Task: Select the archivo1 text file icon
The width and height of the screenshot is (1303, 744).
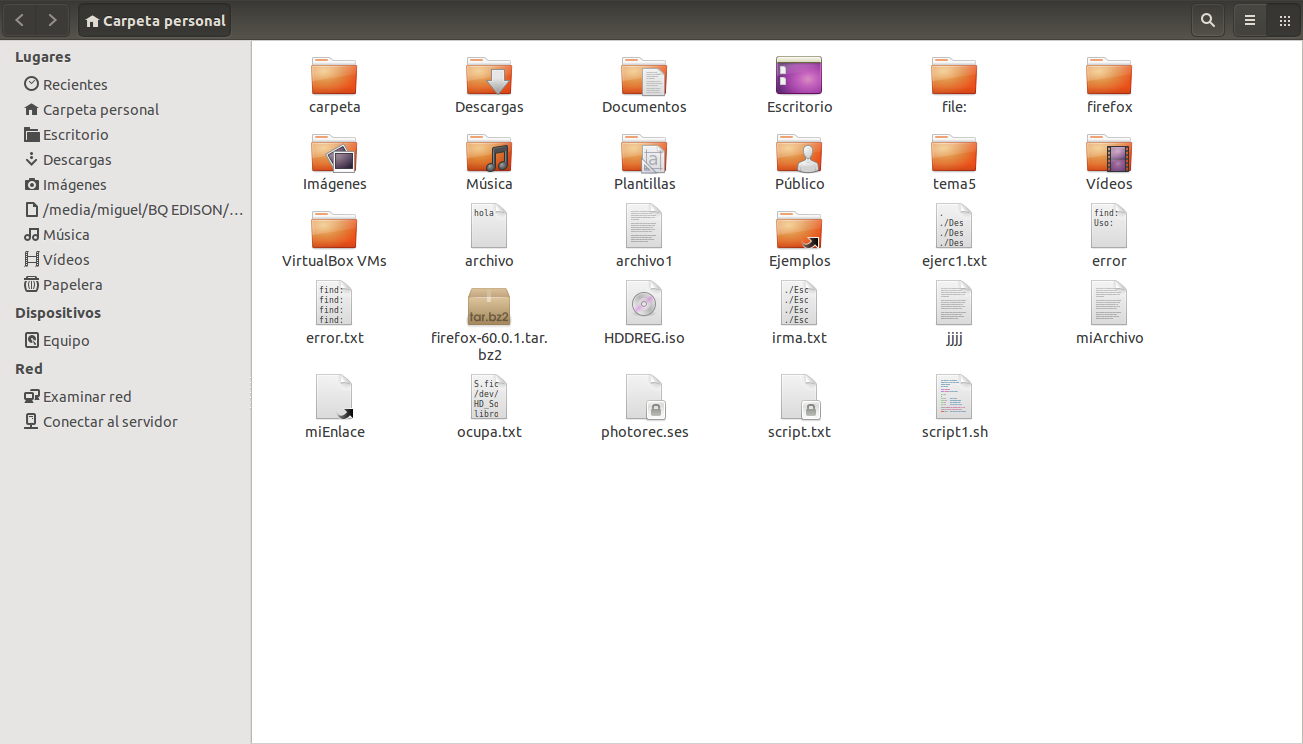Action: point(644,226)
